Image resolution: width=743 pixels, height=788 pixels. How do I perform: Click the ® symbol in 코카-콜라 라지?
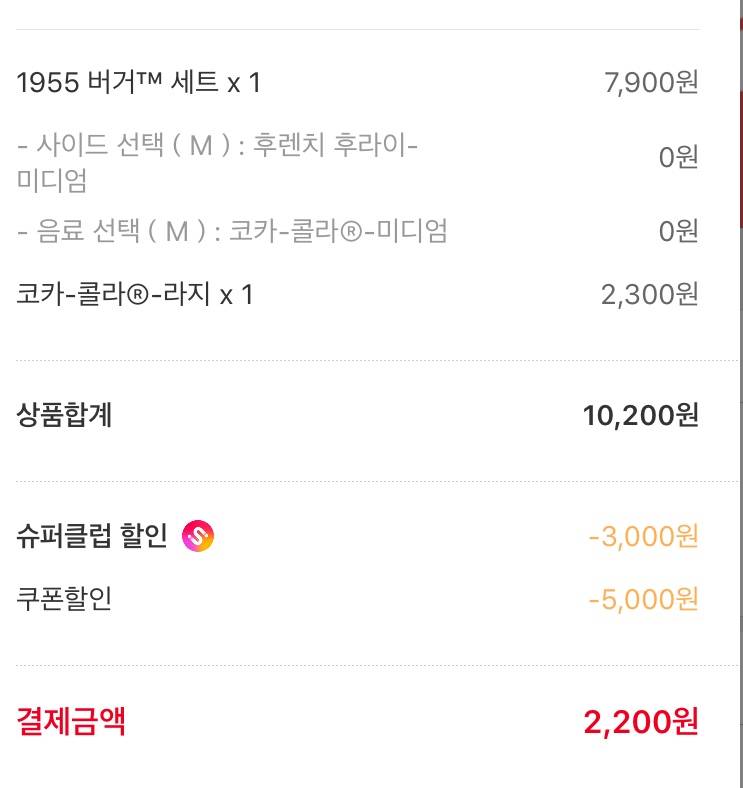pos(137,296)
